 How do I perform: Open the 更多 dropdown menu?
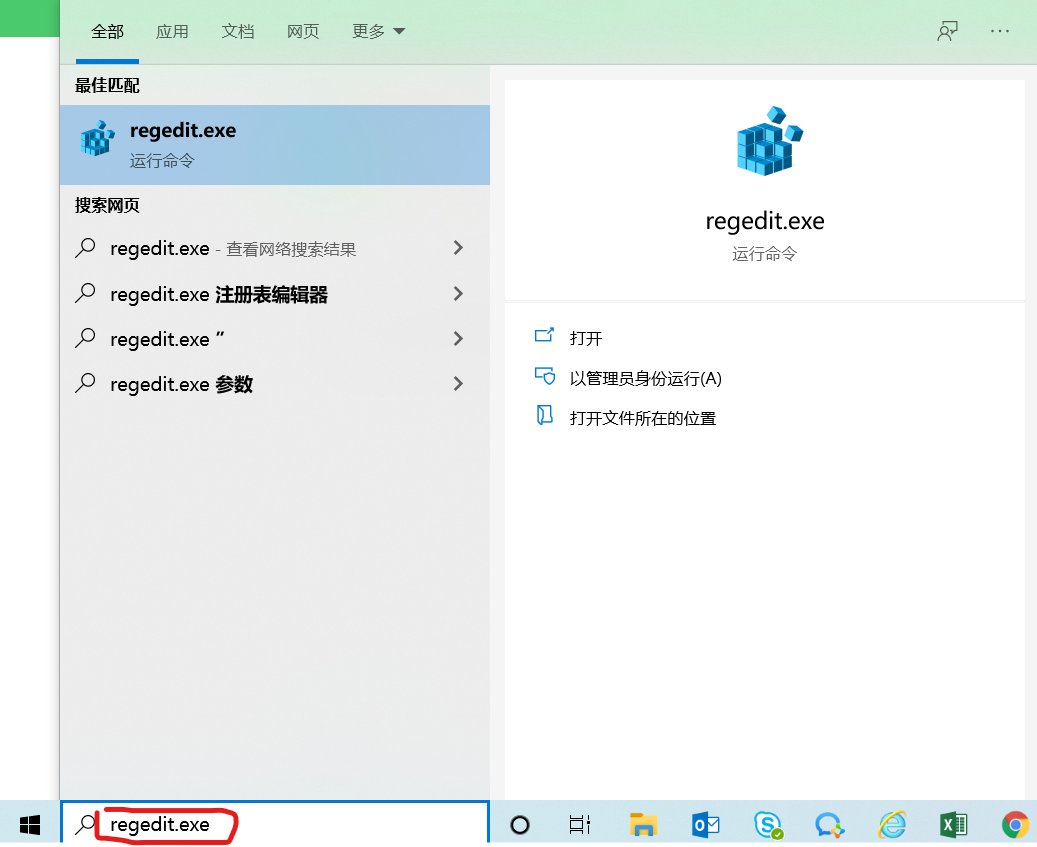tap(377, 31)
